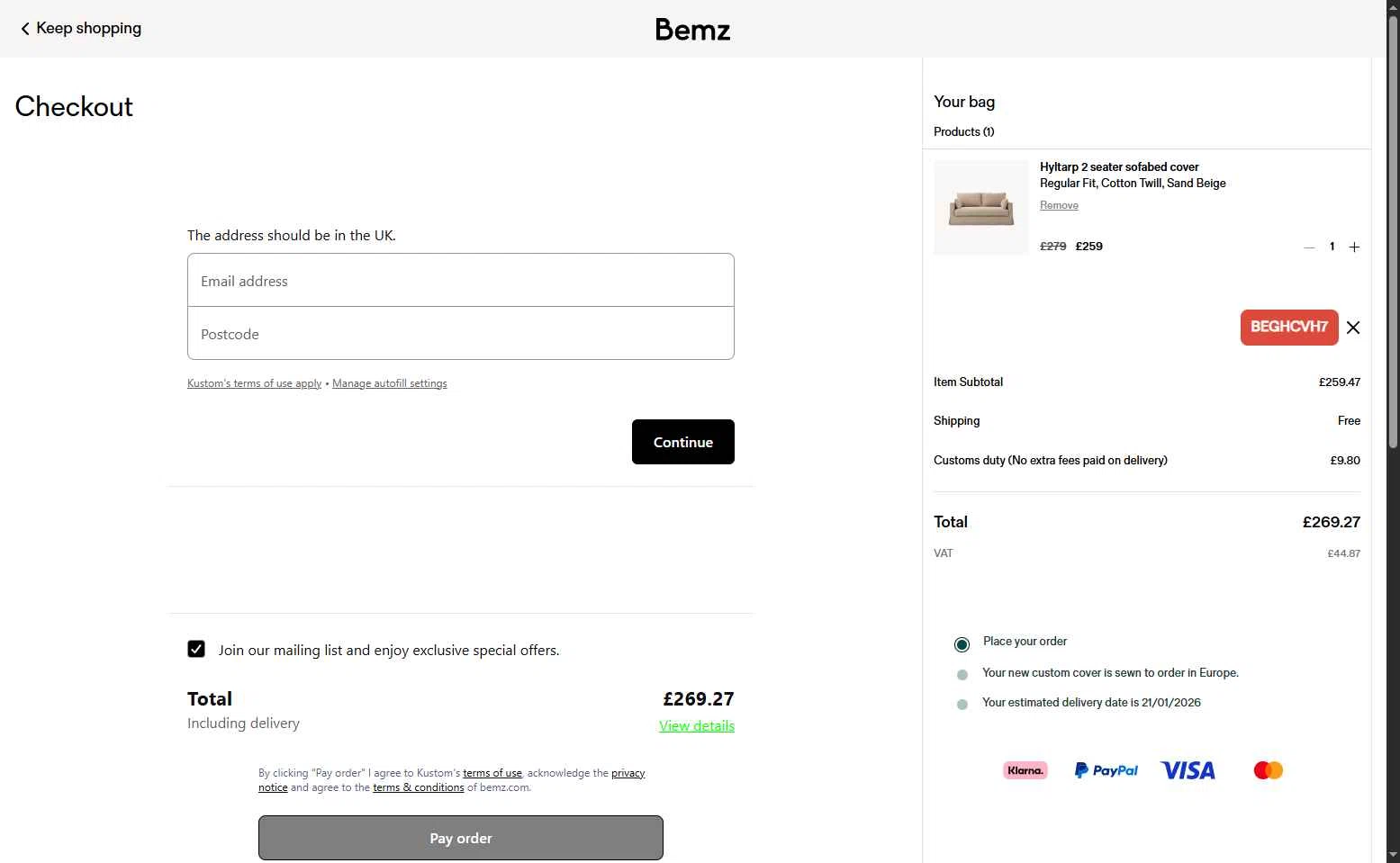1400x863 pixels.
Task: Click the Mastercard payment logo
Action: 1268,770
